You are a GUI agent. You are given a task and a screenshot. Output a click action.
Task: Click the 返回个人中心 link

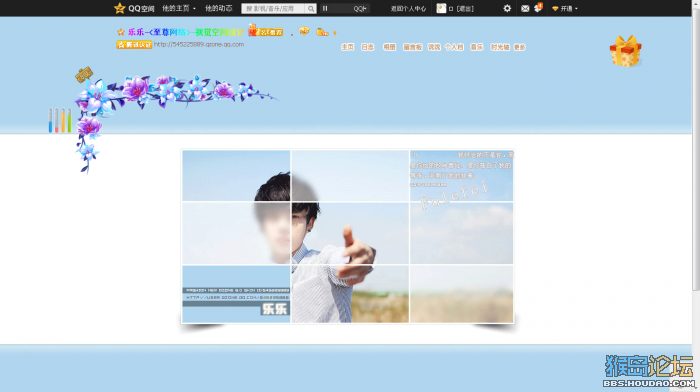point(408,8)
